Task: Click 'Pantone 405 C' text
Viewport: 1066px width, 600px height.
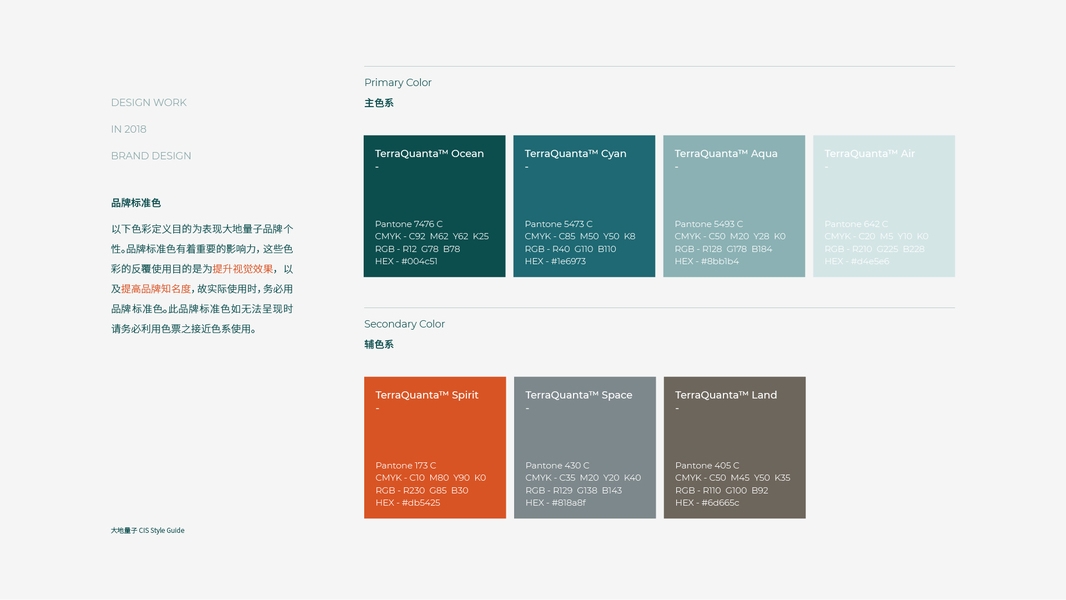Action: 707,465
